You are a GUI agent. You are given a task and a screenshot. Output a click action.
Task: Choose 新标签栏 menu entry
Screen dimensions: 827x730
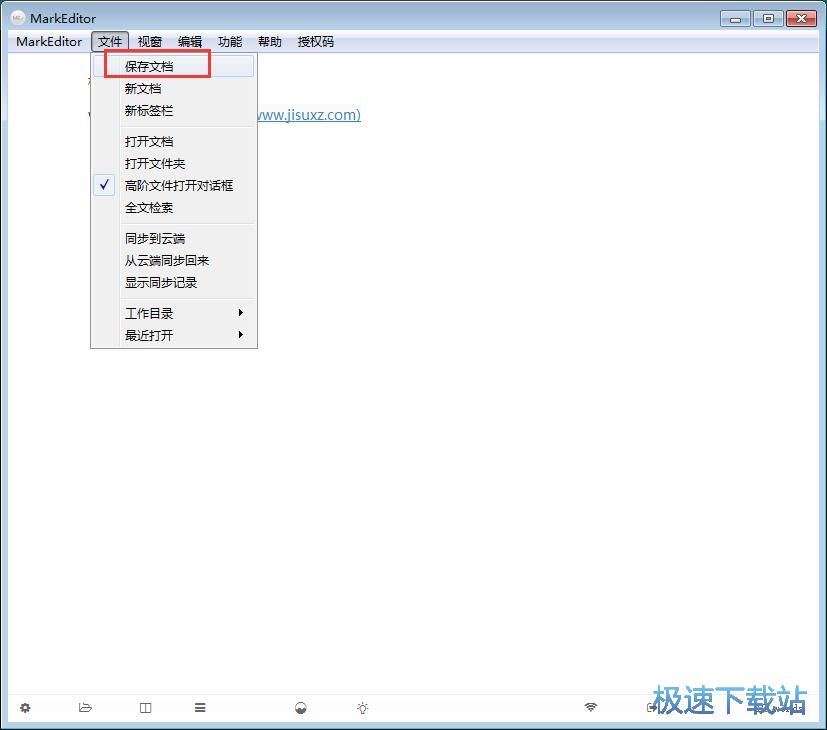pos(174,110)
